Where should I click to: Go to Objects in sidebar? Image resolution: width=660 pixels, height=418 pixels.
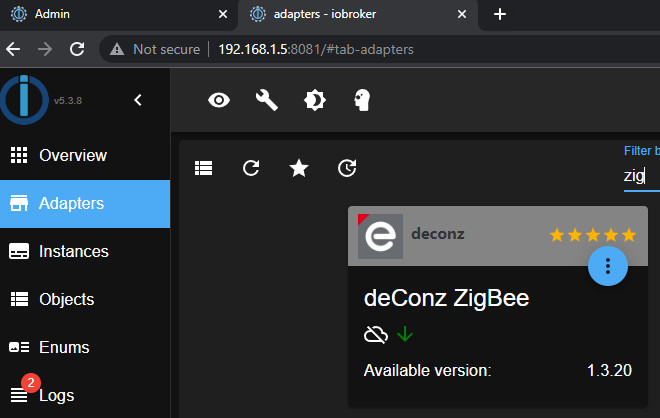(66, 299)
